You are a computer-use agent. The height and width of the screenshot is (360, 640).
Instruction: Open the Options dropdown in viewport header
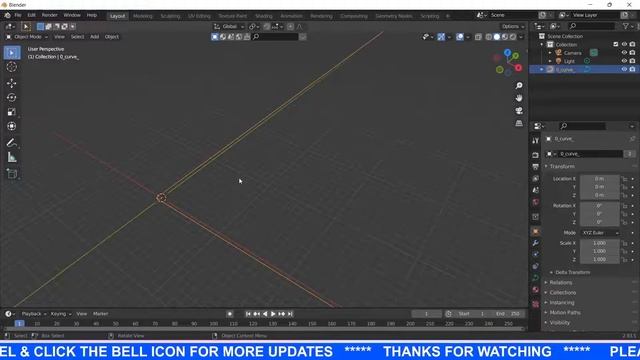pyautogui.click(x=513, y=27)
